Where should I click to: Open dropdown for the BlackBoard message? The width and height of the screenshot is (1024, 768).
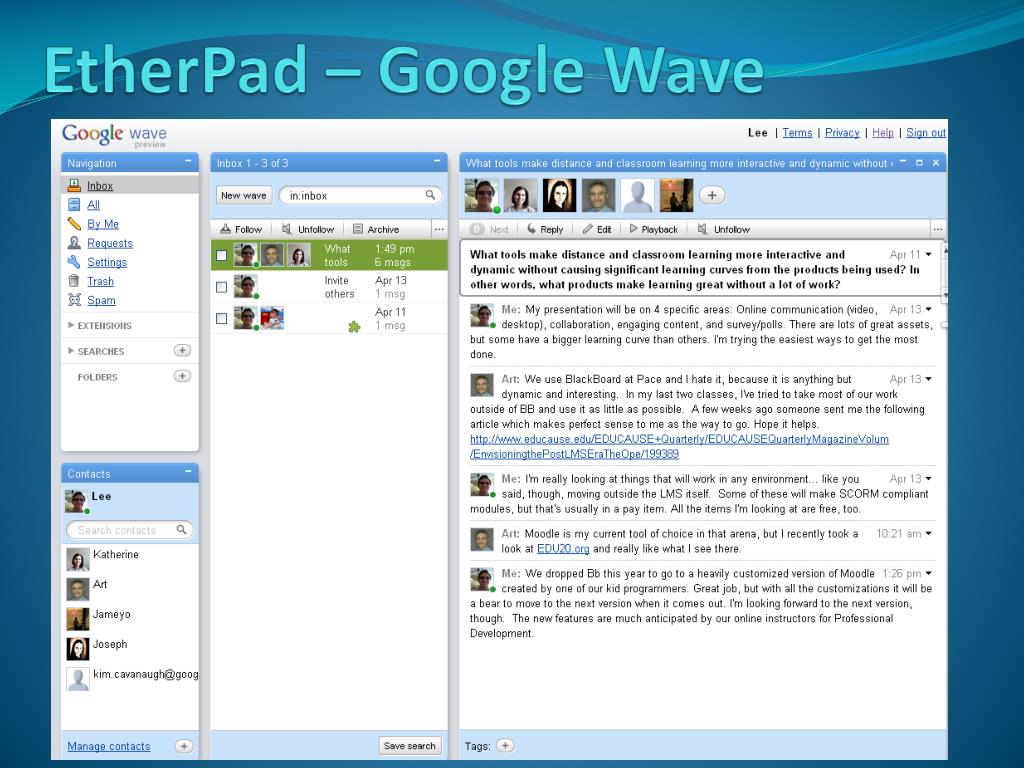pos(929,379)
